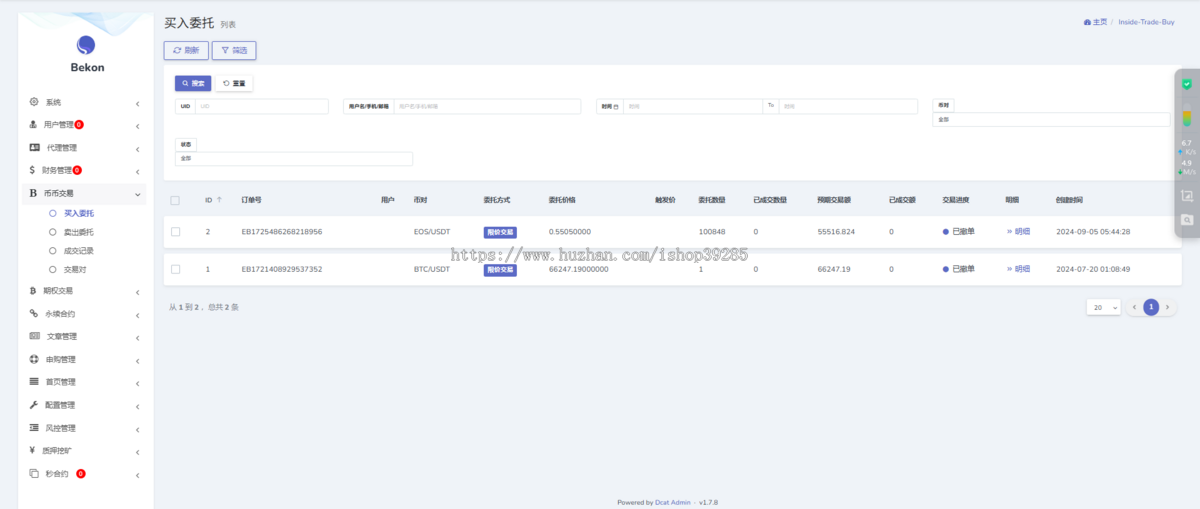Click the wrench icon beside 配置管理

(34, 405)
